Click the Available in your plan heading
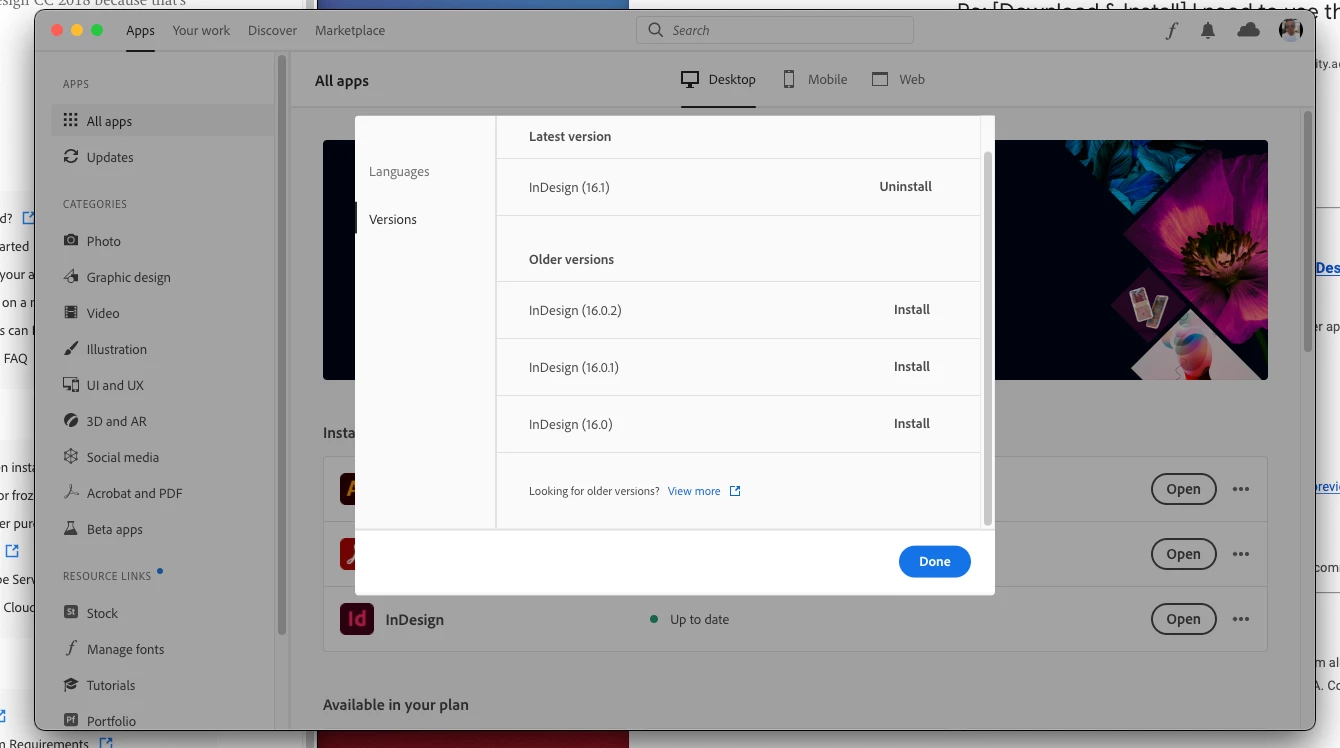 tap(396, 705)
